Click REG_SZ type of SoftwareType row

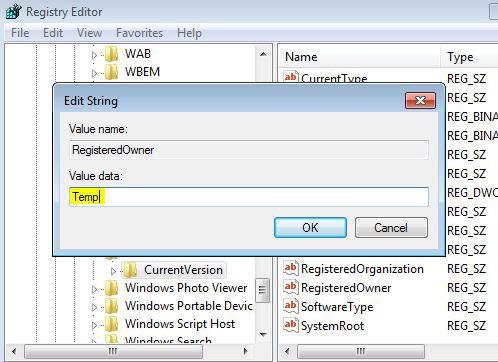tap(466, 307)
